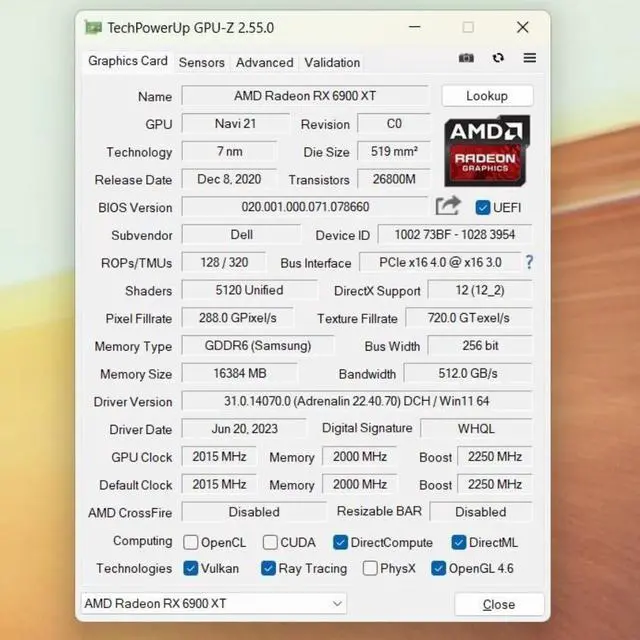The height and width of the screenshot is (640, 640).
Task: Click the Texture Fillrate field 720.0 GTexel/s
Action: point(469,318)
